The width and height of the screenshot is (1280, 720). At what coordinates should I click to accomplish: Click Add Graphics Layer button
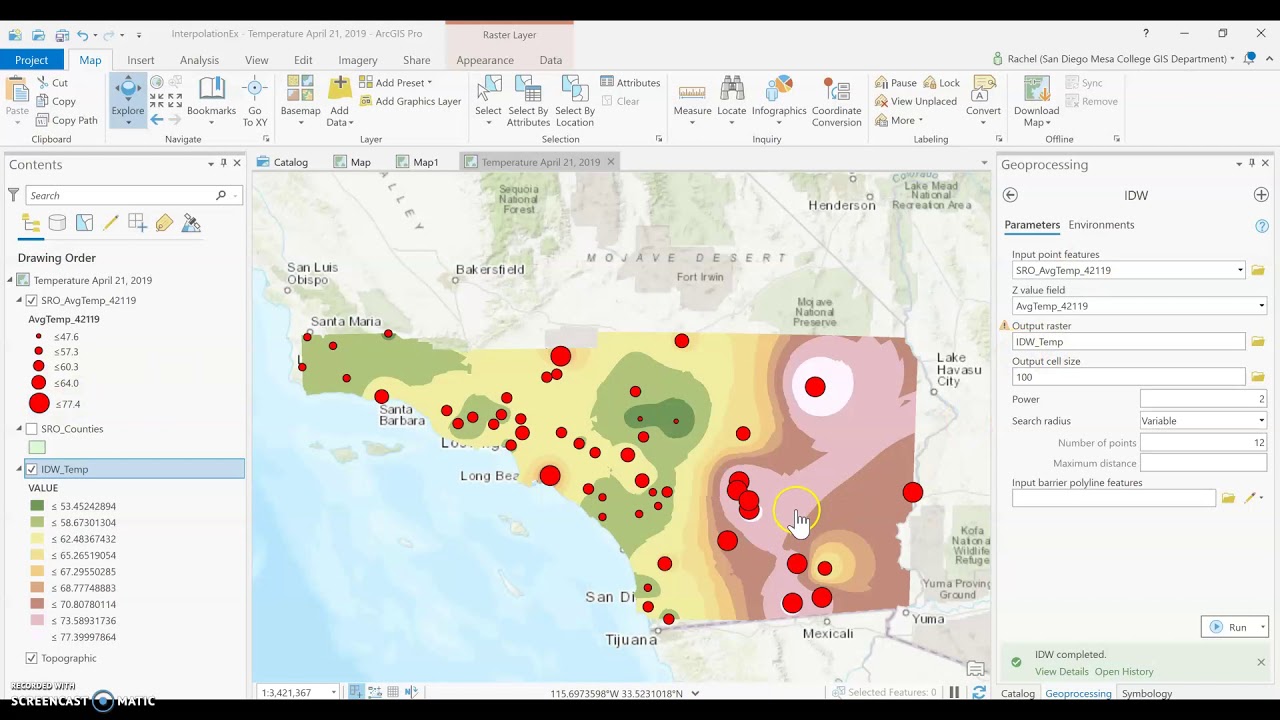point(410,101)
